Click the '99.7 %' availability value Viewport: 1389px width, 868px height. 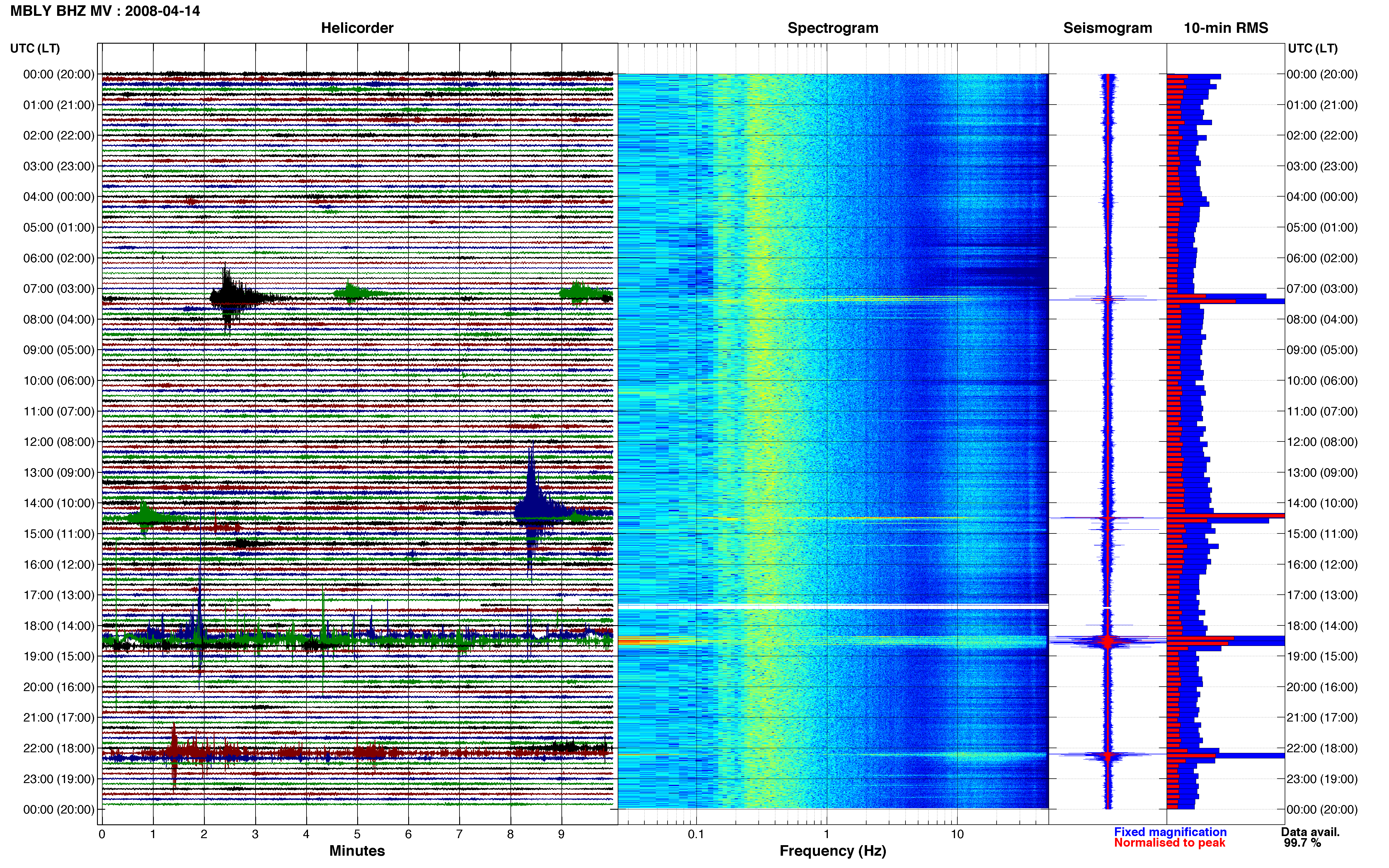click(x=1302, y=843)
